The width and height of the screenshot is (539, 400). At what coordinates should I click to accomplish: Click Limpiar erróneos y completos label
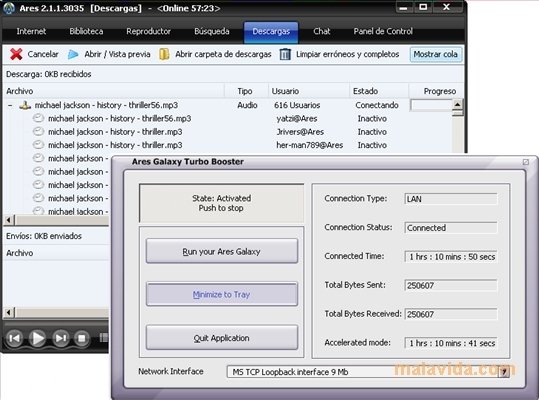[348, 54]
